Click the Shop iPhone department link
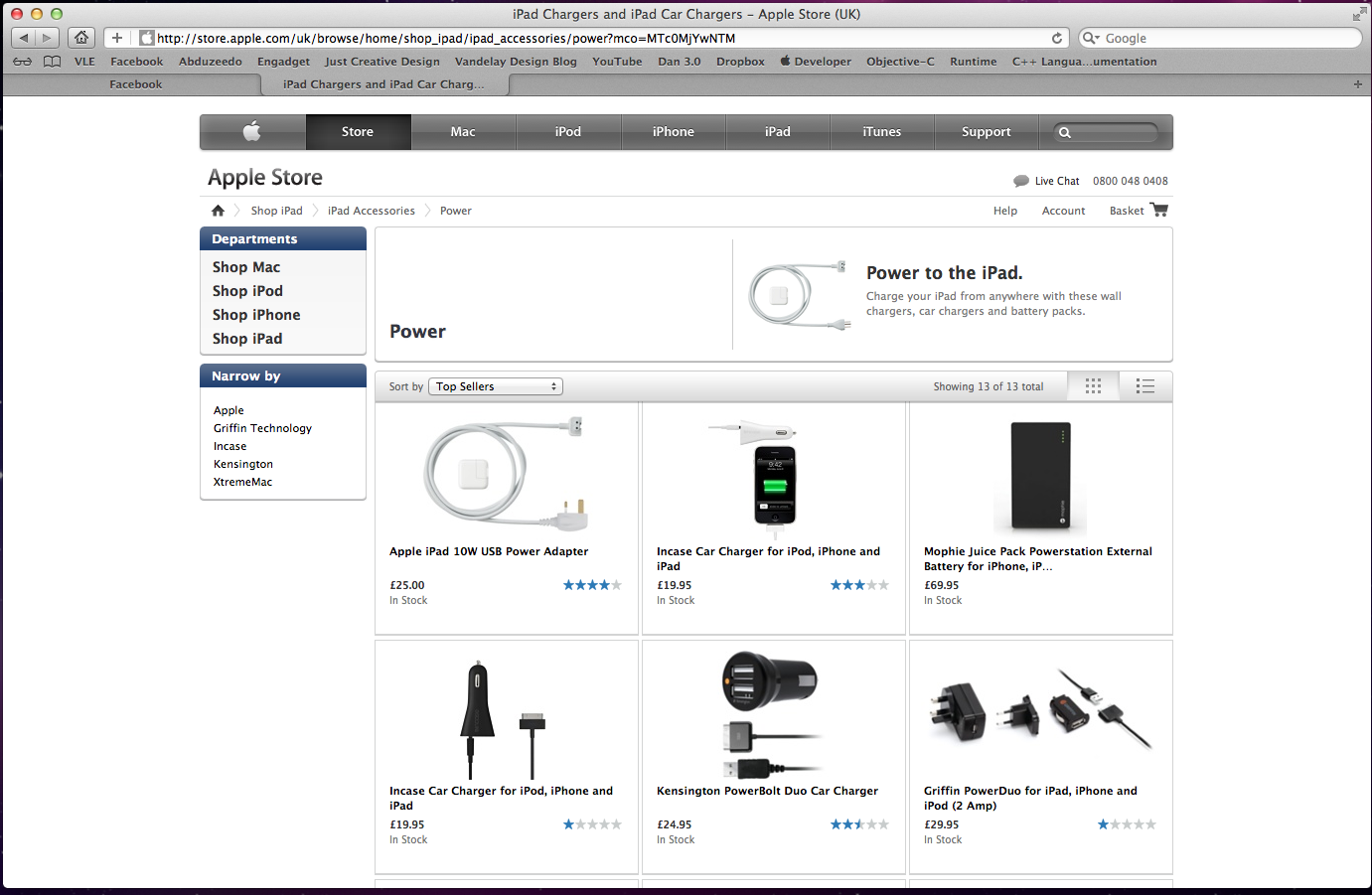1372x895 pixels. coord(256,315)
